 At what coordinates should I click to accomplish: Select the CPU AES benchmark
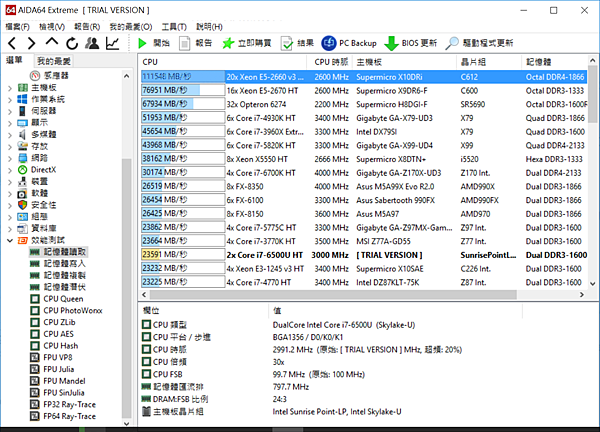pyautogui.click(x=52, y=334)
